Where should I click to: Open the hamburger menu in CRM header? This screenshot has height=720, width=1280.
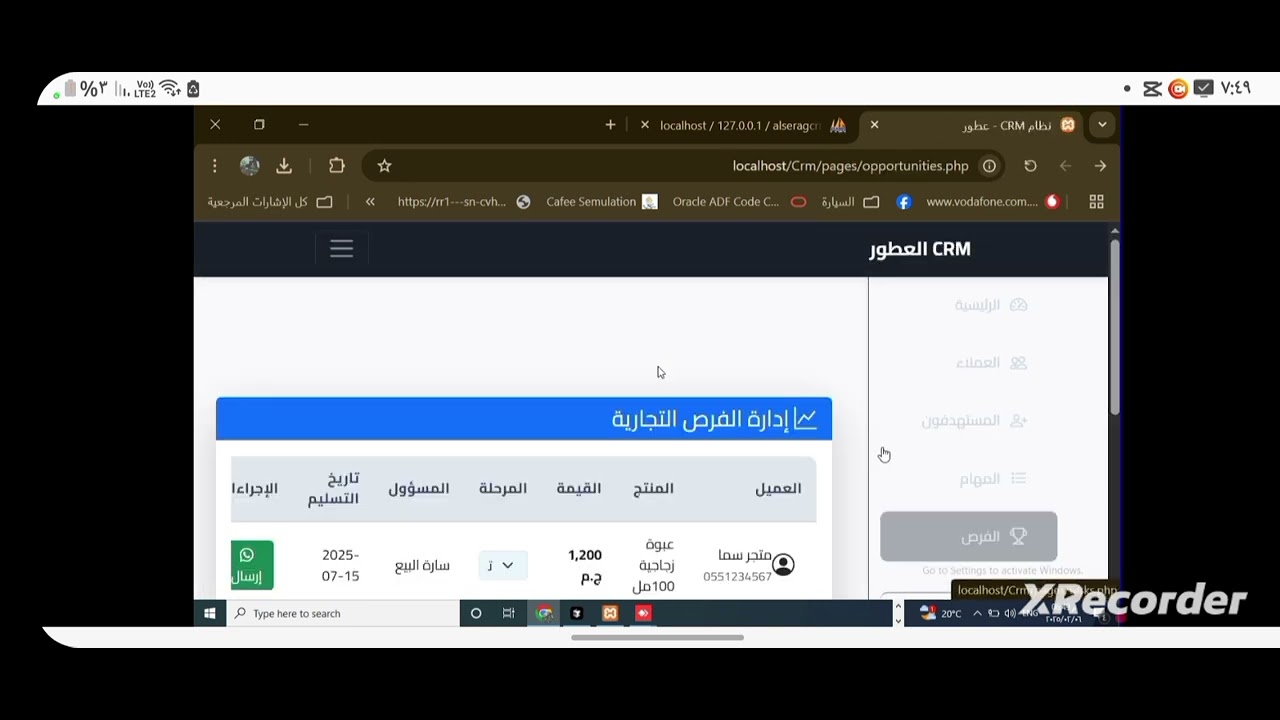tap(341, 249)
